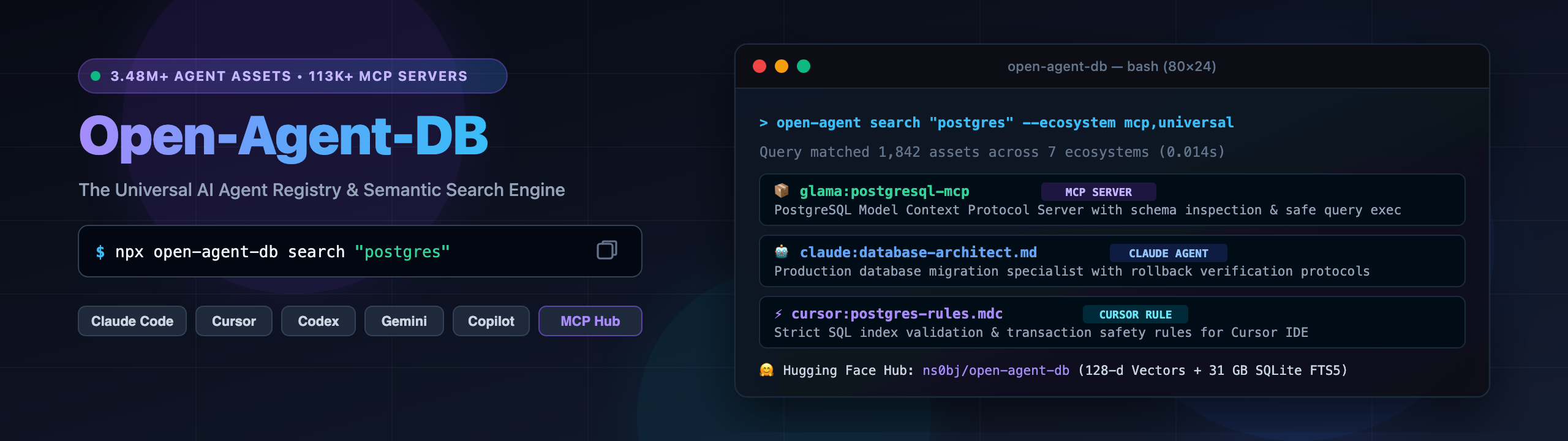This screenshot has height=441, width=1568.
Task: Click the Strict SQL index validation description
Action: pos(1041,333)
